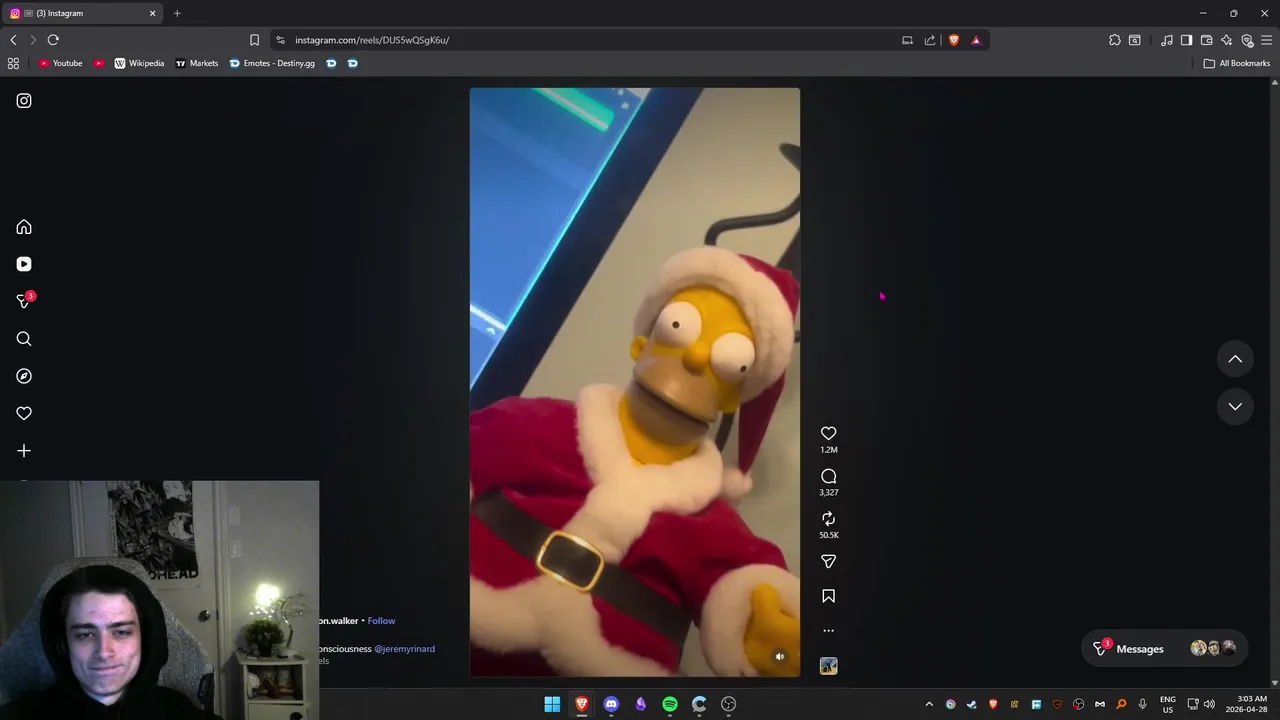Close the Instagram tab
Image resolution: width=1280 pixels, height=720 pixels.
tap(153, 13)
